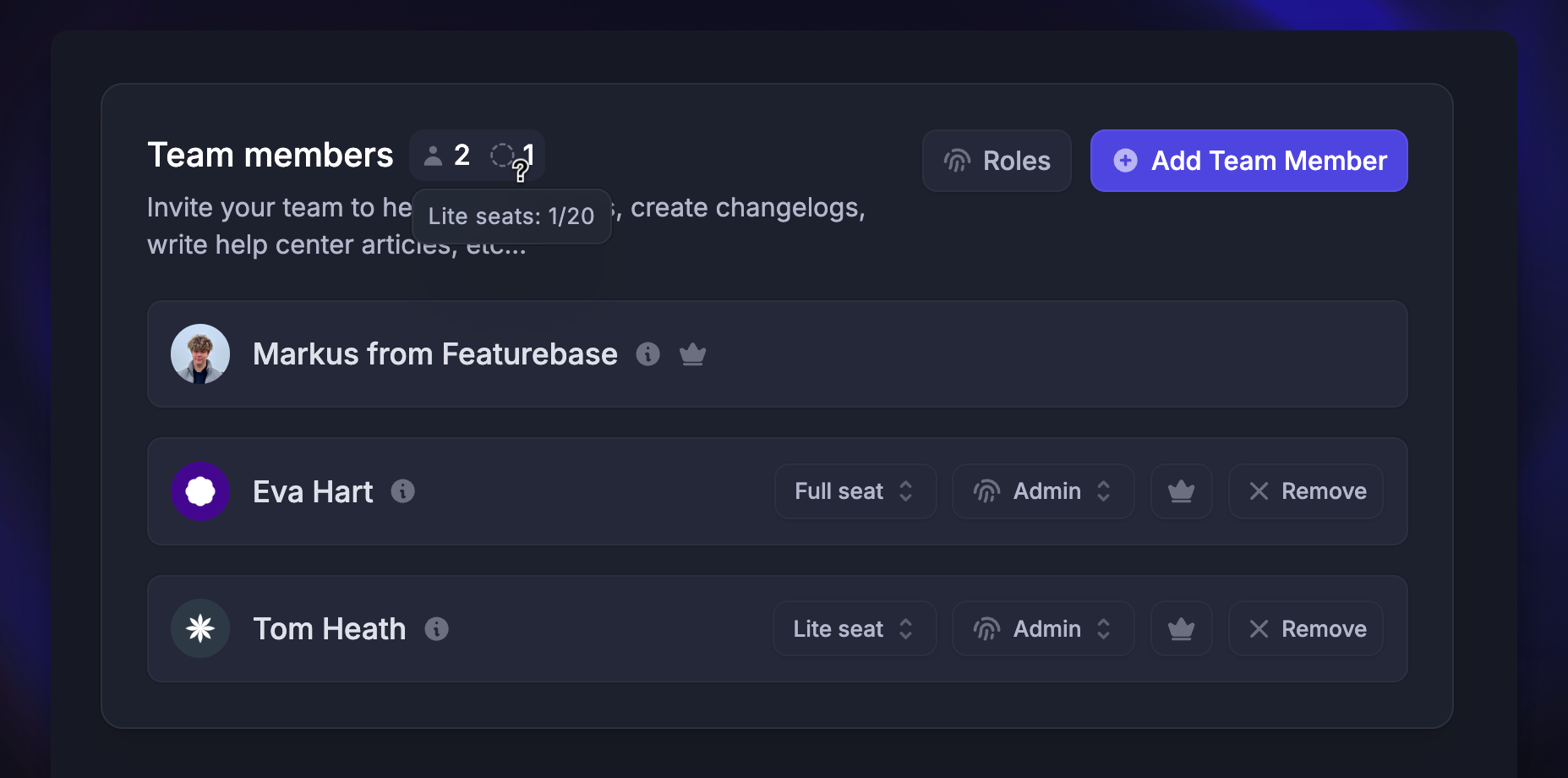The height and width of the screenshot is (778, 1568).
Task: Click the X icon on Tom Heath's Remove button
Action: pyautogui.click(x=1258, y=628)
